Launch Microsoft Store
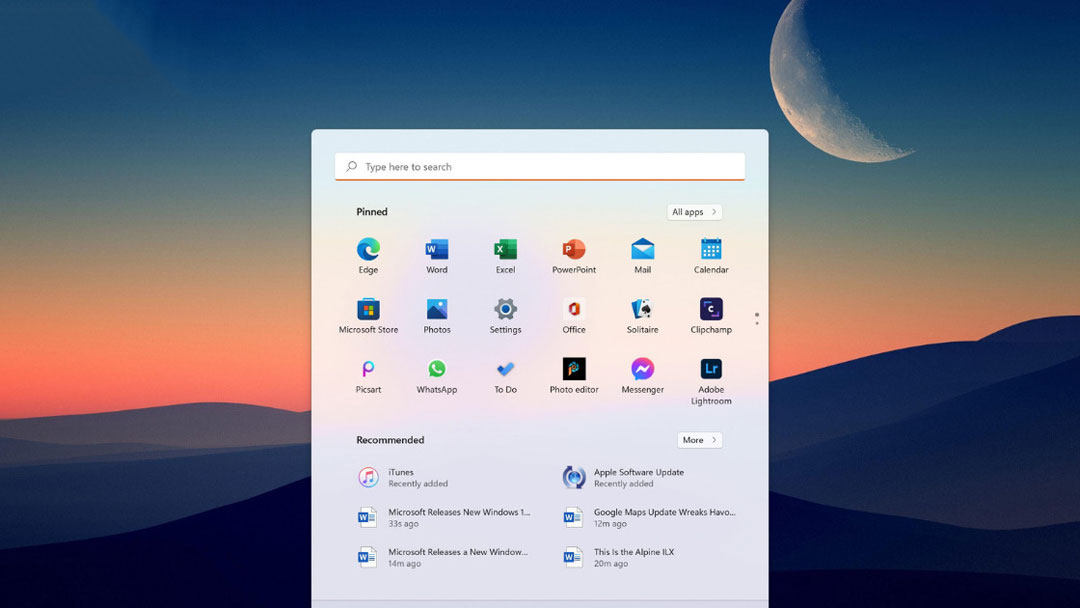Screen dimensions: 1080x608 click(368, 310)
